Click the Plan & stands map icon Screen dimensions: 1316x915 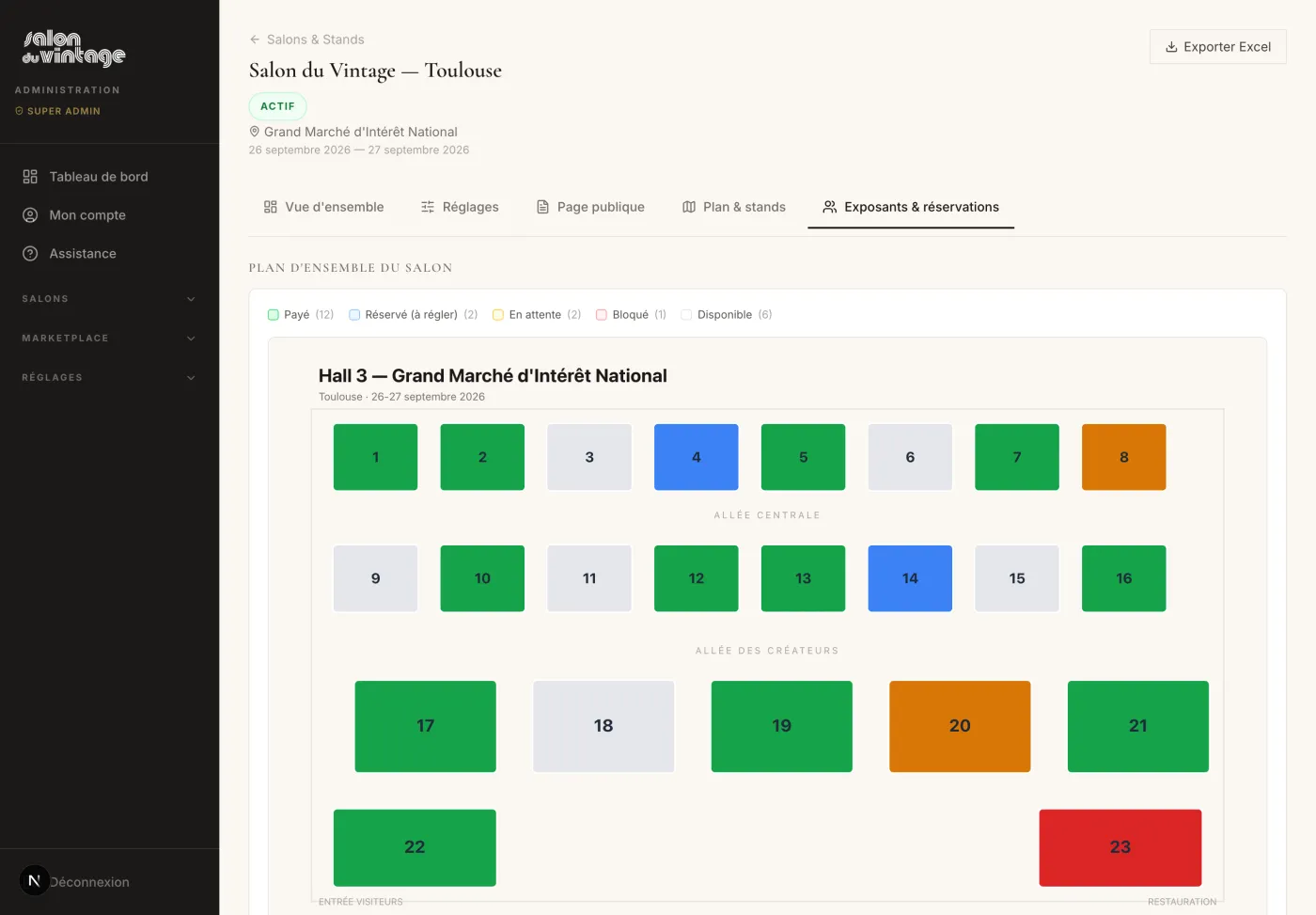tap(689, 207)
